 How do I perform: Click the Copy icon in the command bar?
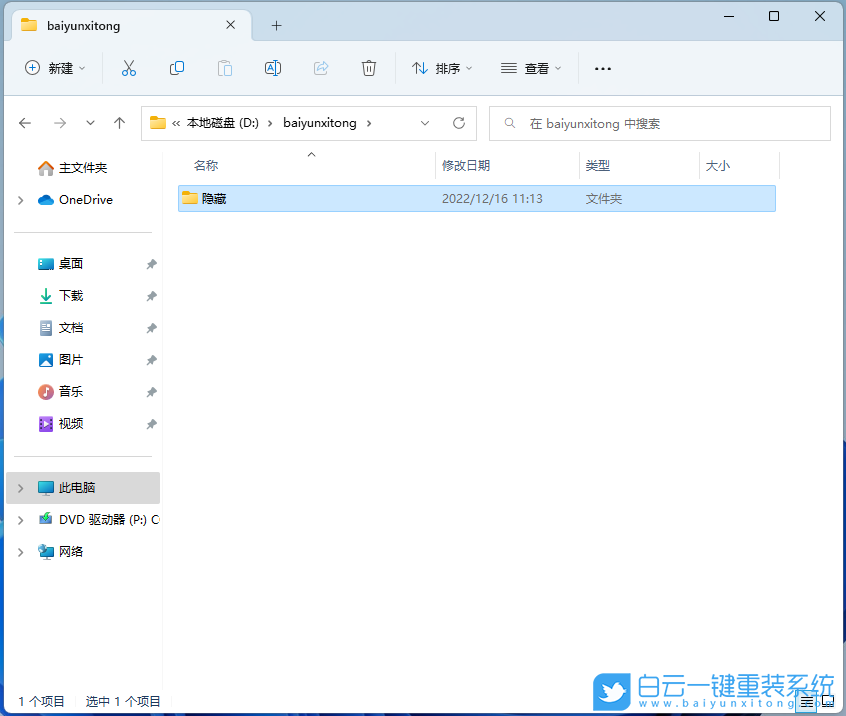176,68
